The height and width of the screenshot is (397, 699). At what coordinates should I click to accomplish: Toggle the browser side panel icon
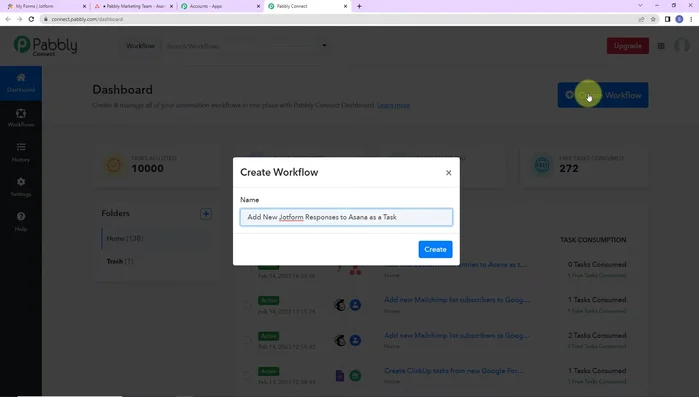click(667, 19)
